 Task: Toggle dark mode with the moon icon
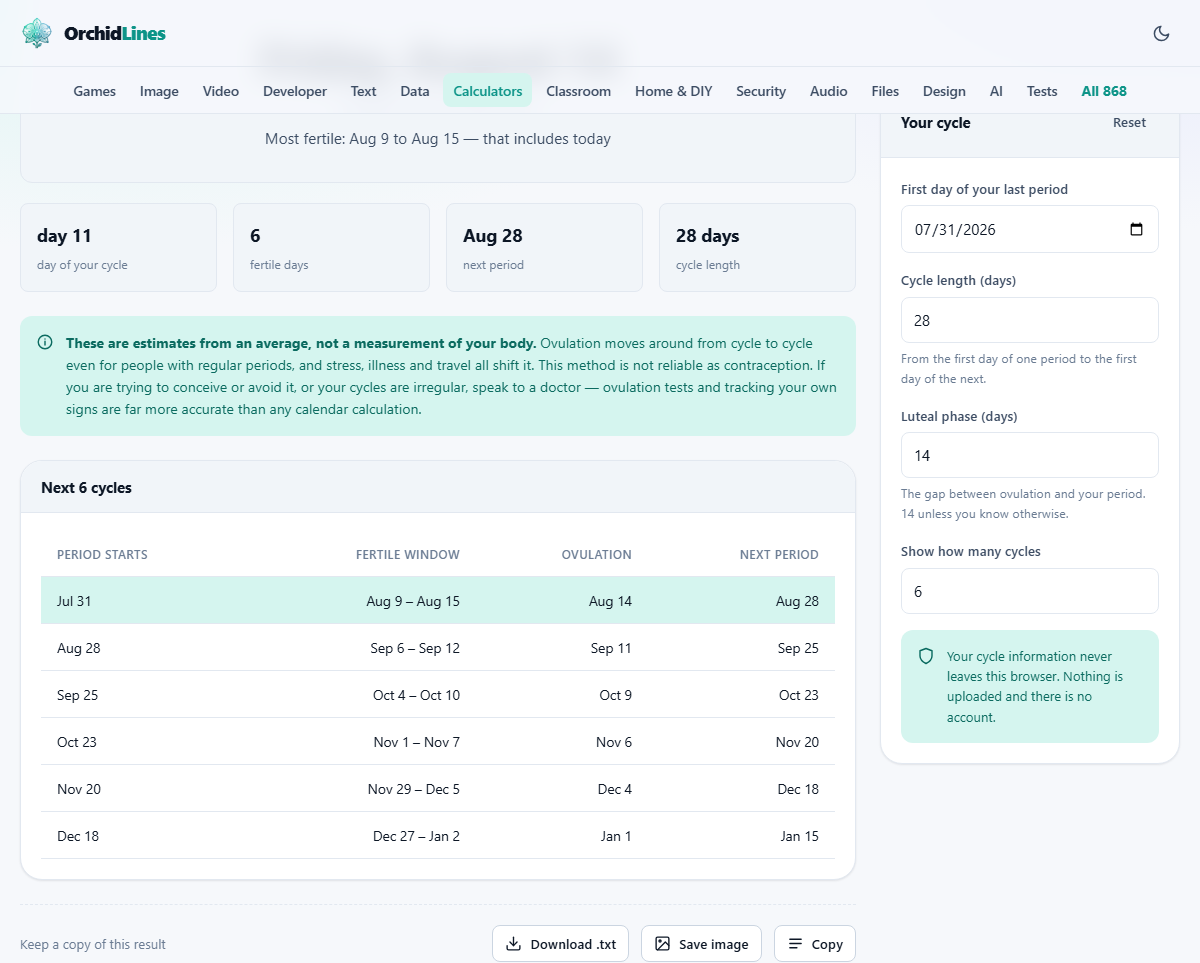pyautogui.click(x=1161, y=33)
